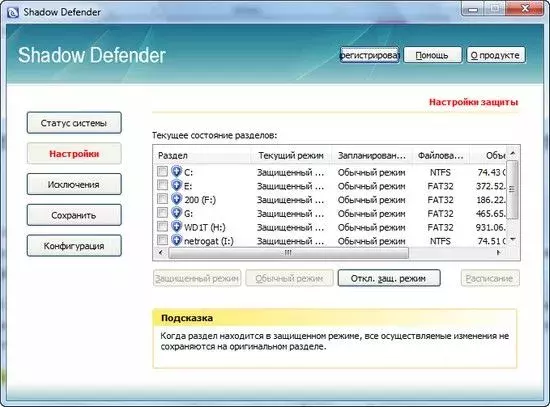This screenshot has height=407, width=550.
Task: Check the box for drive C:
Action: (162, 172)
